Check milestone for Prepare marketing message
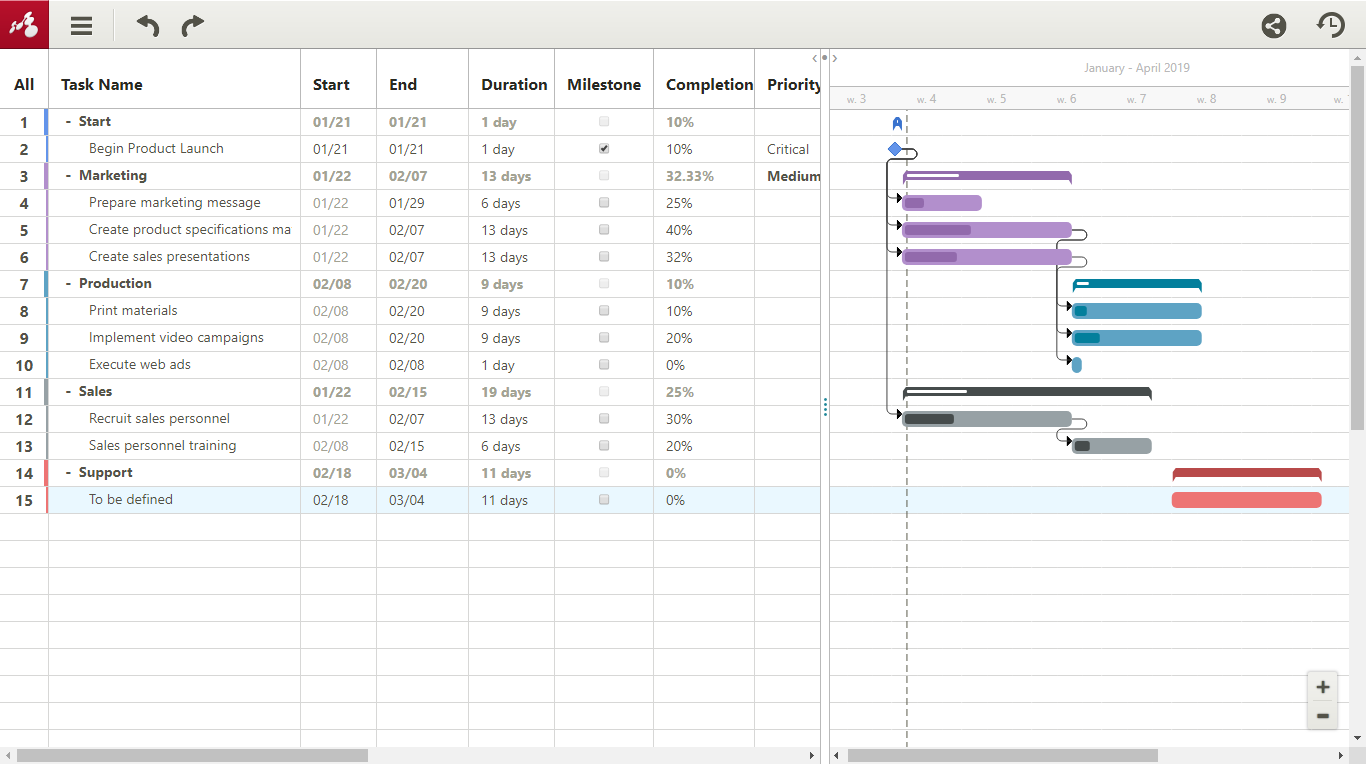Viewport: 1366px width, 768px height. [604, 202]
